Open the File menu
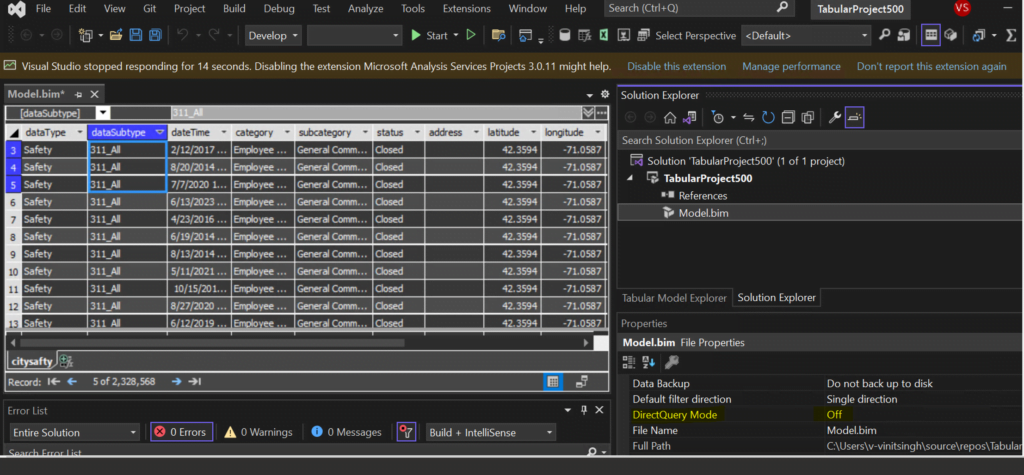This screenshot has width=1024, height=475. point(43,8)
